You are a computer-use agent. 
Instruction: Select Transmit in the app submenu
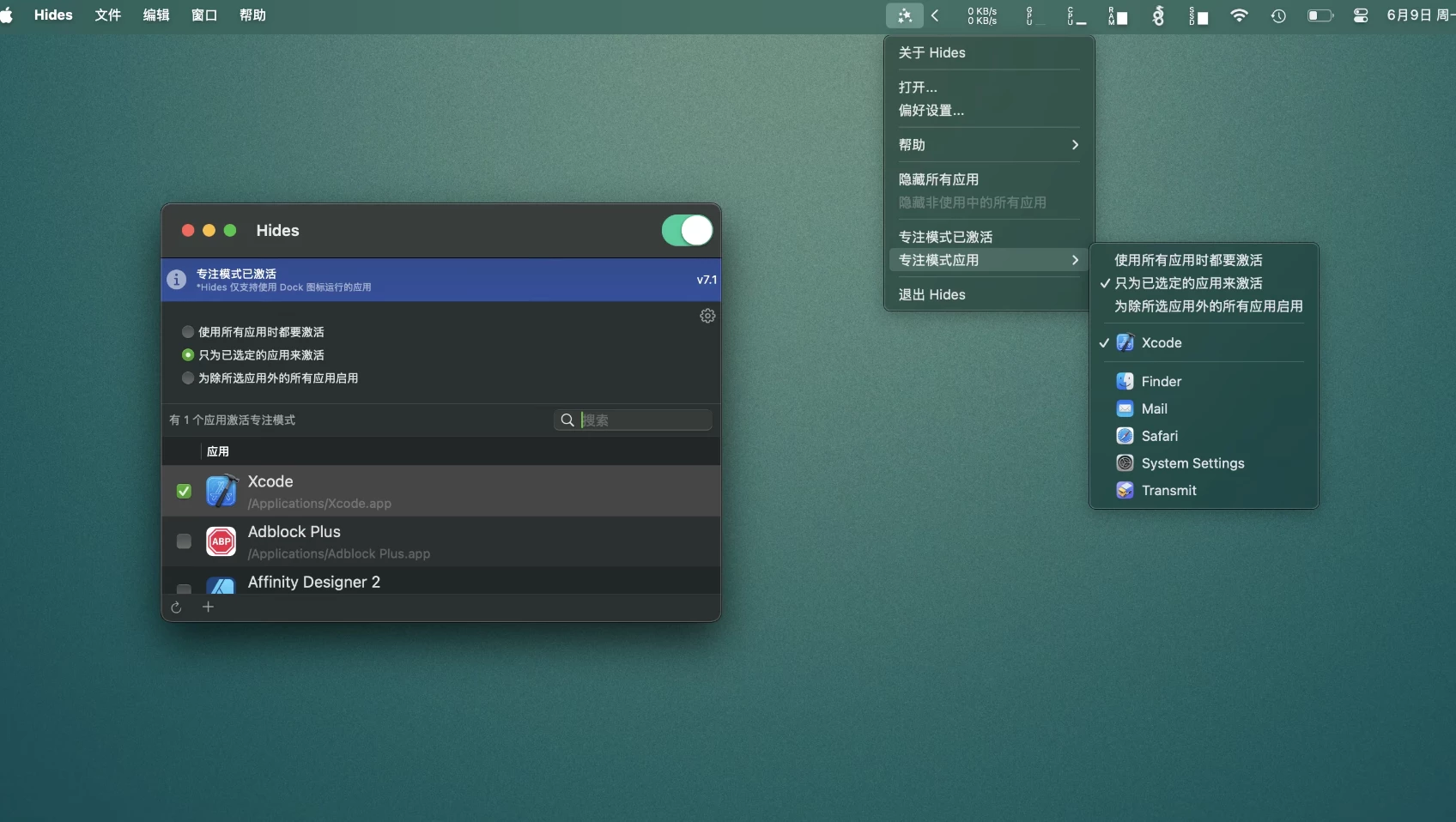tap(1168, 490)
